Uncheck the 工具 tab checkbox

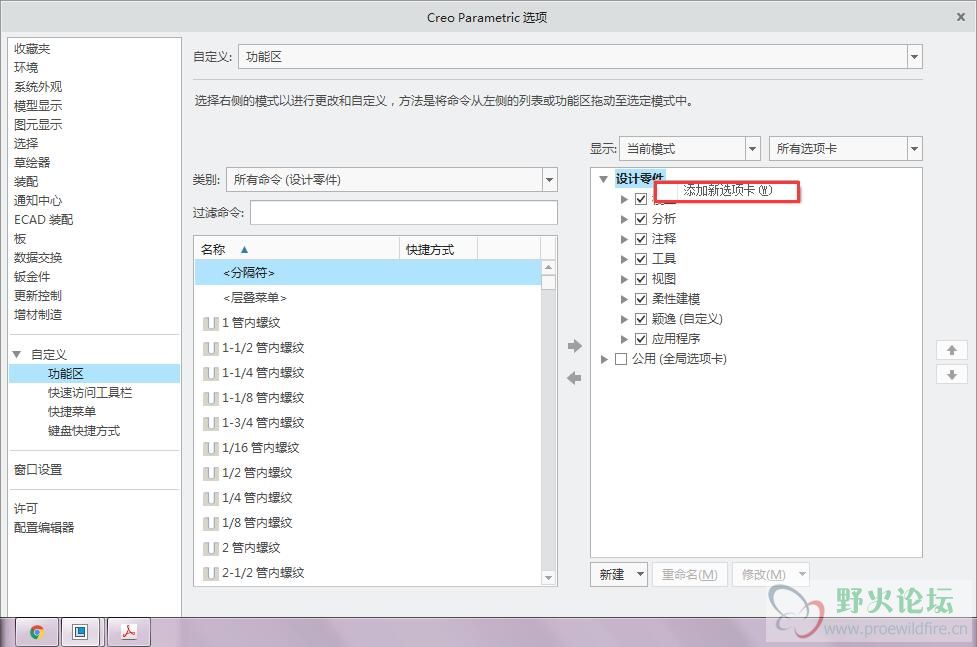click(x=641, y=259)
